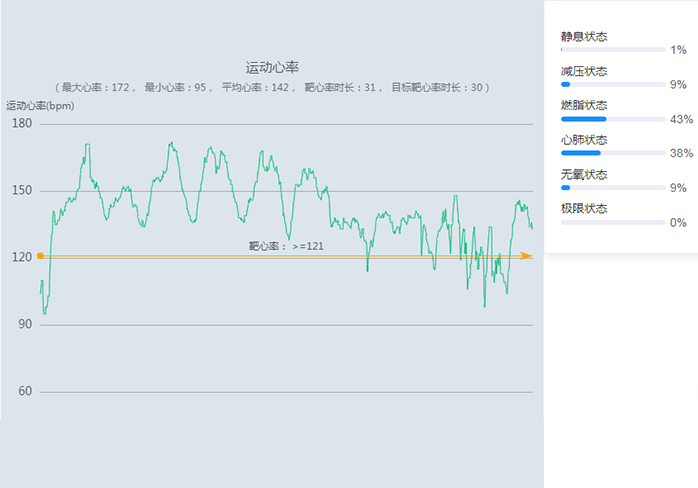Click the 最大心率：172 statistics subtitle
This screenshot has width=698, height=488.
coord(272,88)
